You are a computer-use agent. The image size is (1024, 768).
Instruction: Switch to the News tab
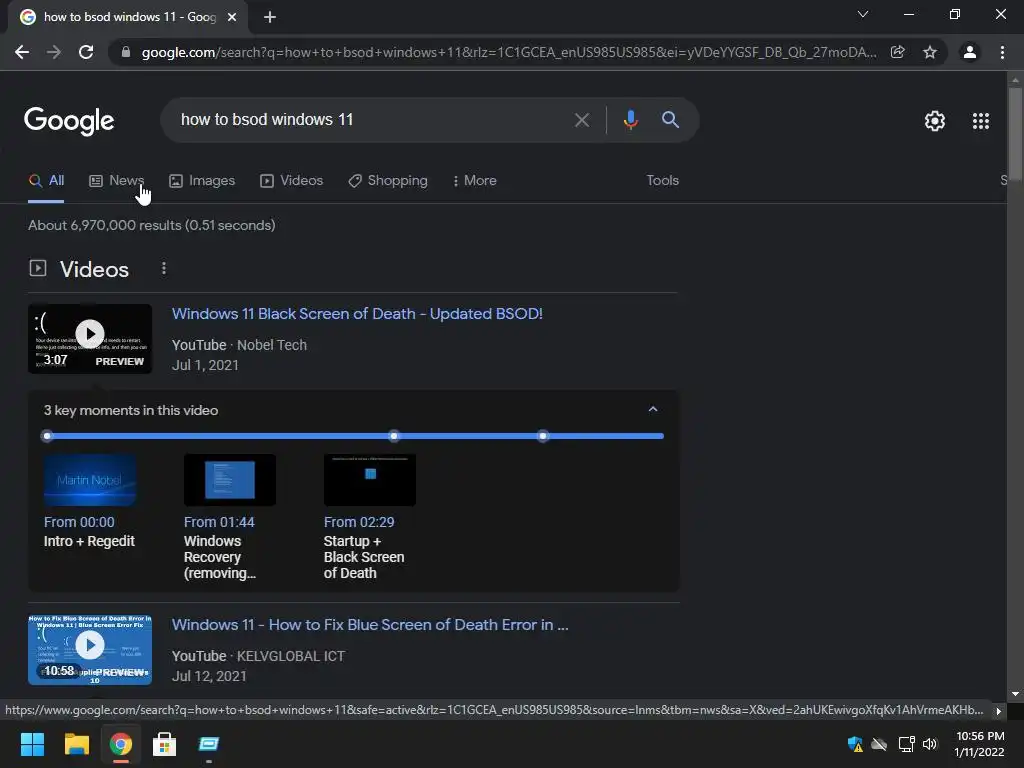coord(116,181)
